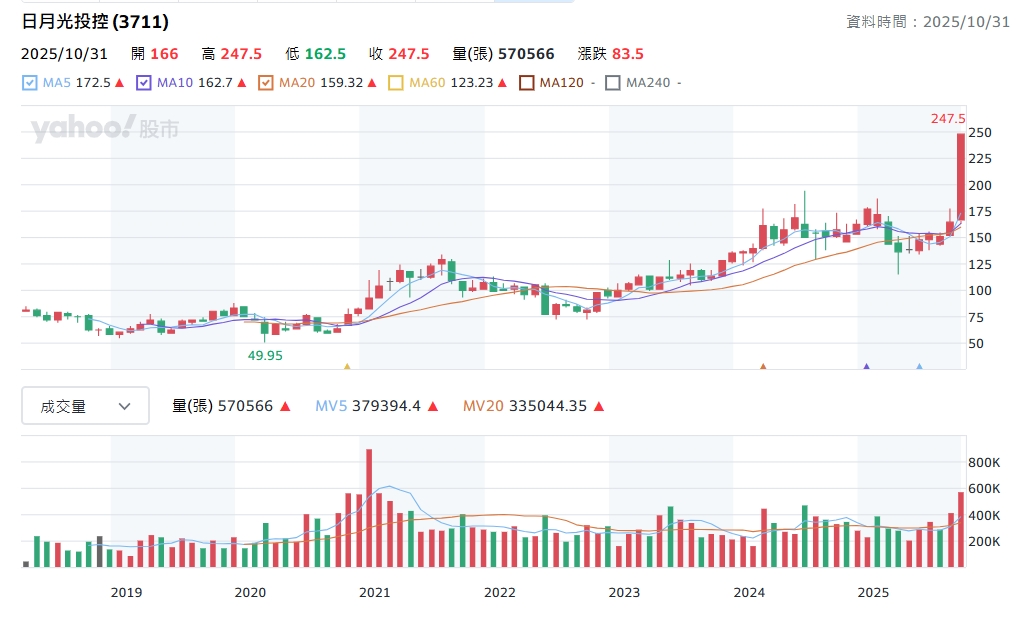Click the tallest red volume bar near 2021
Viewport: 1016px width, 618px height.
coord(369,508)
